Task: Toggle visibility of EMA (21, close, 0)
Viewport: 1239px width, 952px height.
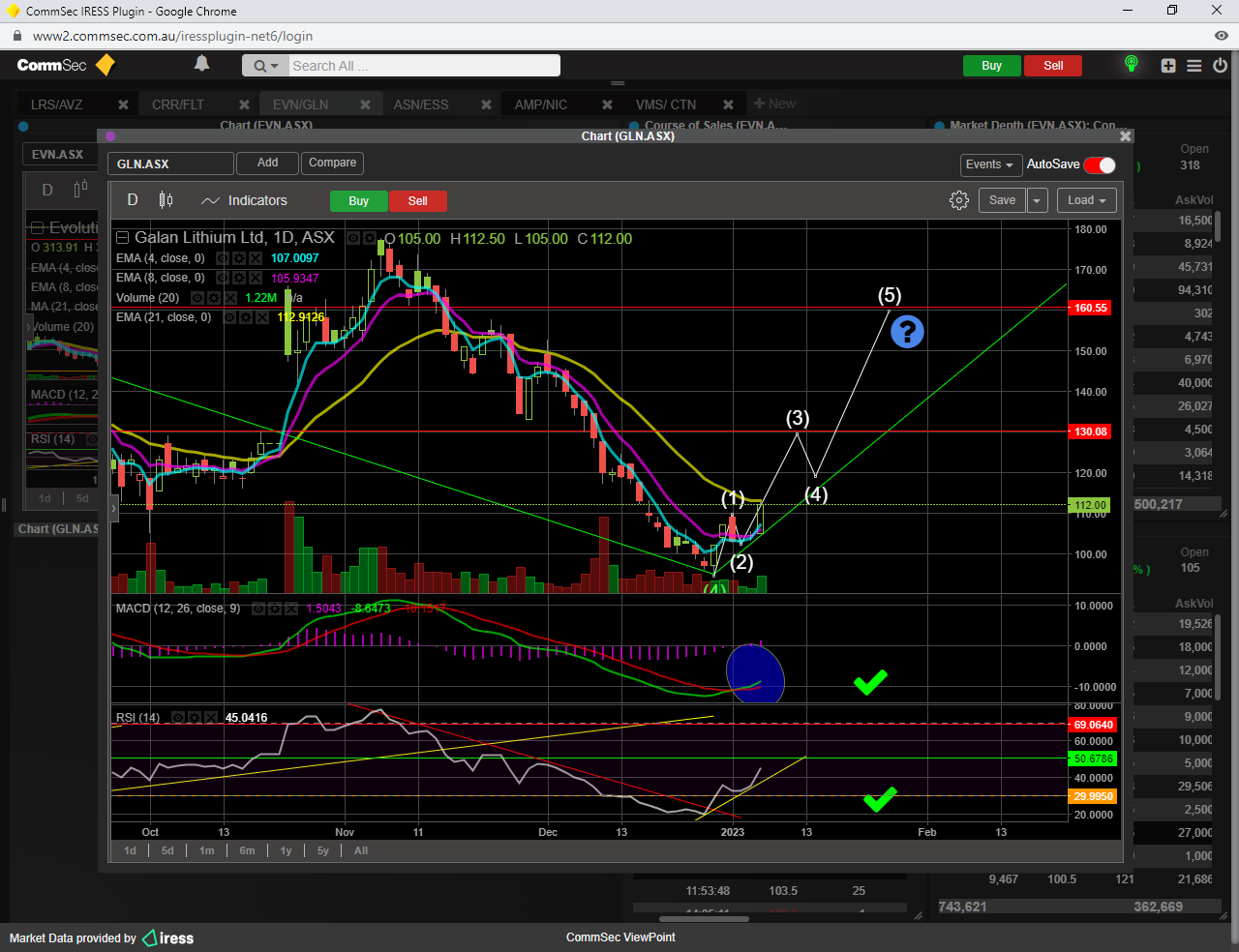Action: click(229, 317)
